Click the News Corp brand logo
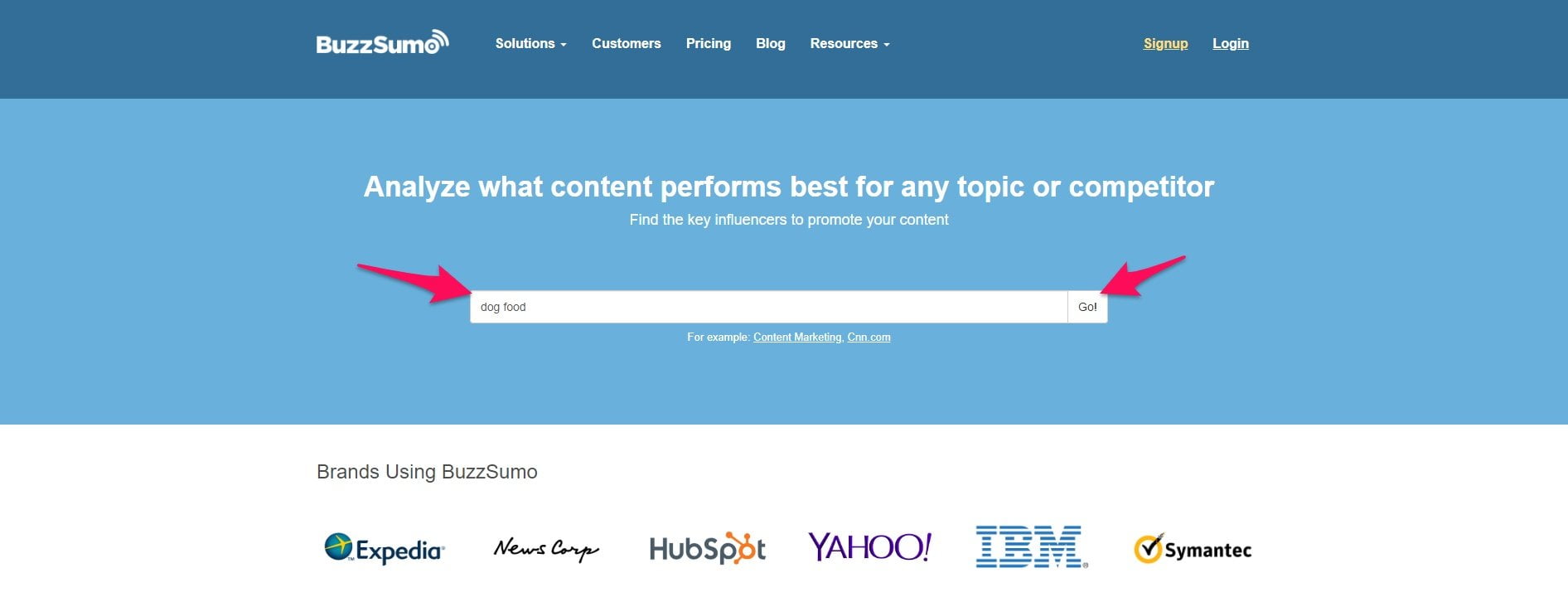Screen dimensions: 1568x607 tap(545, 548)
